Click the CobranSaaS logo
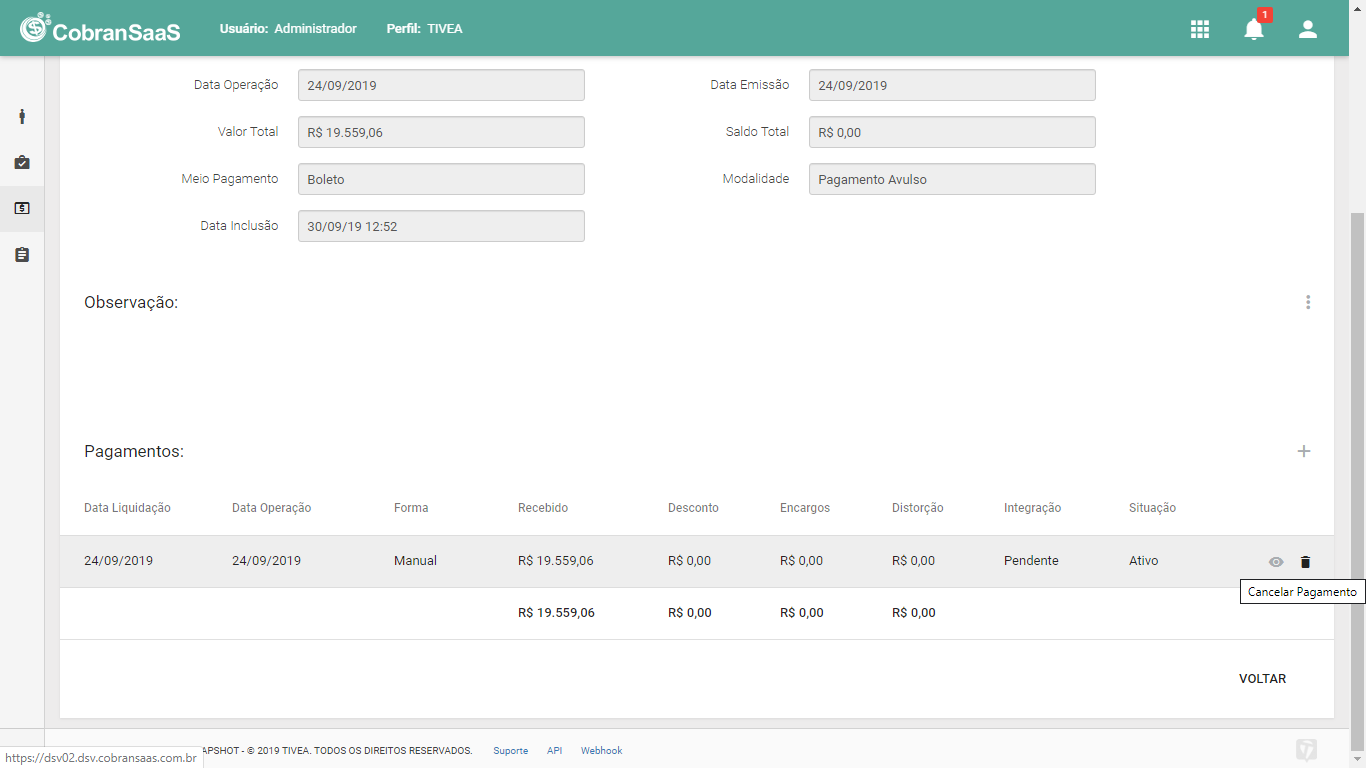 [x=100, y=28]
